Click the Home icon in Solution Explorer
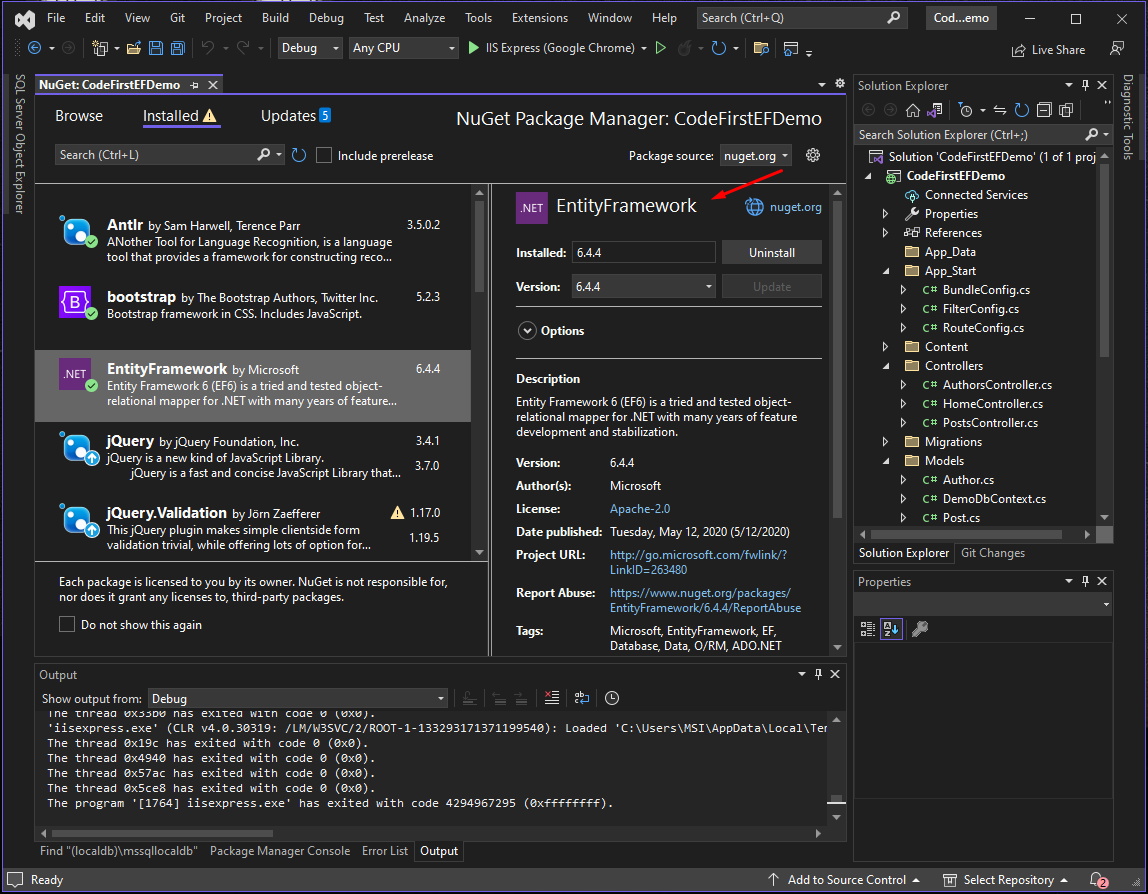 pyautogui.click(x=913, y=110)
